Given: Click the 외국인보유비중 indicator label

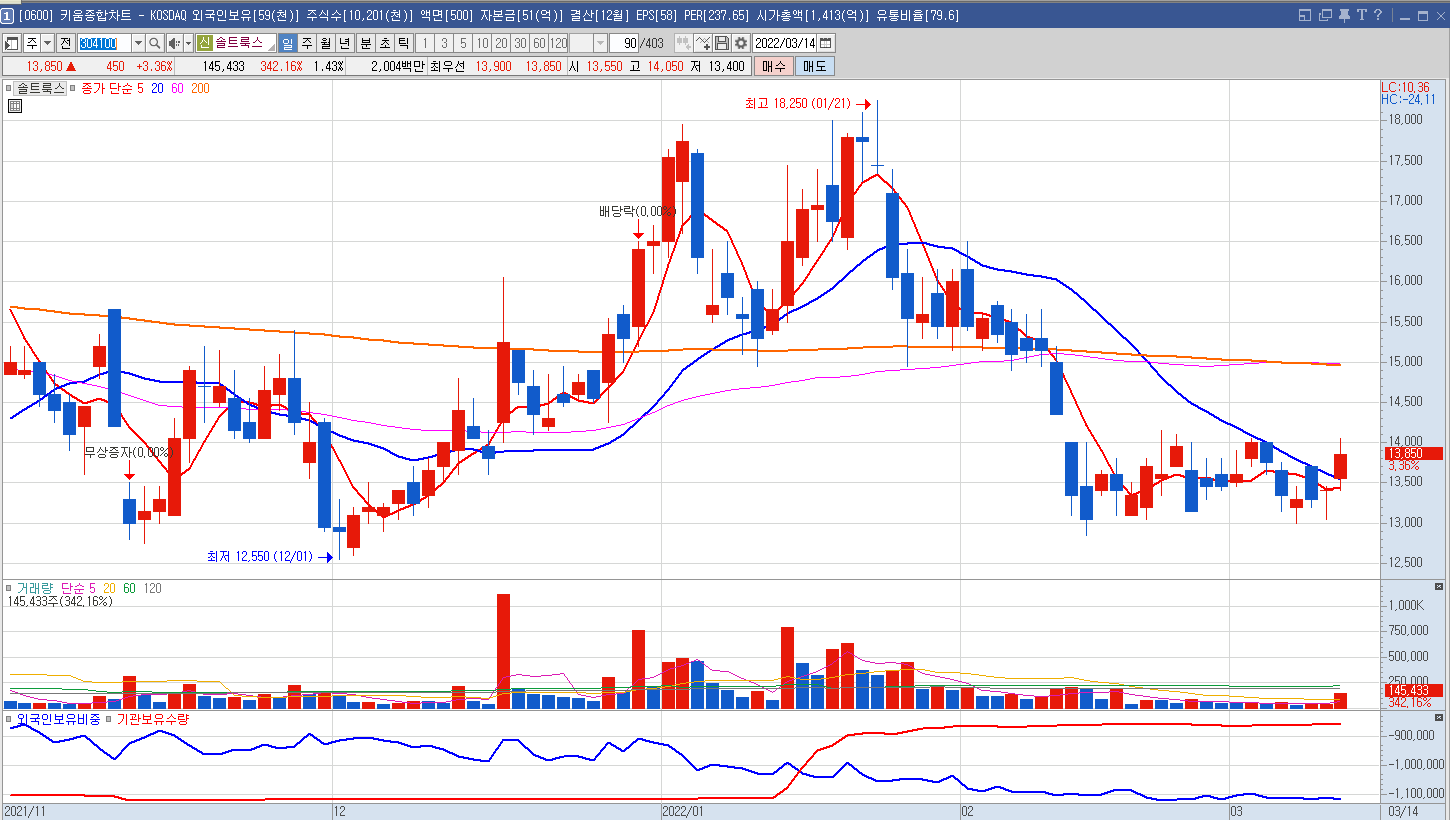Looking at the screenshot, I should (58, 719).
